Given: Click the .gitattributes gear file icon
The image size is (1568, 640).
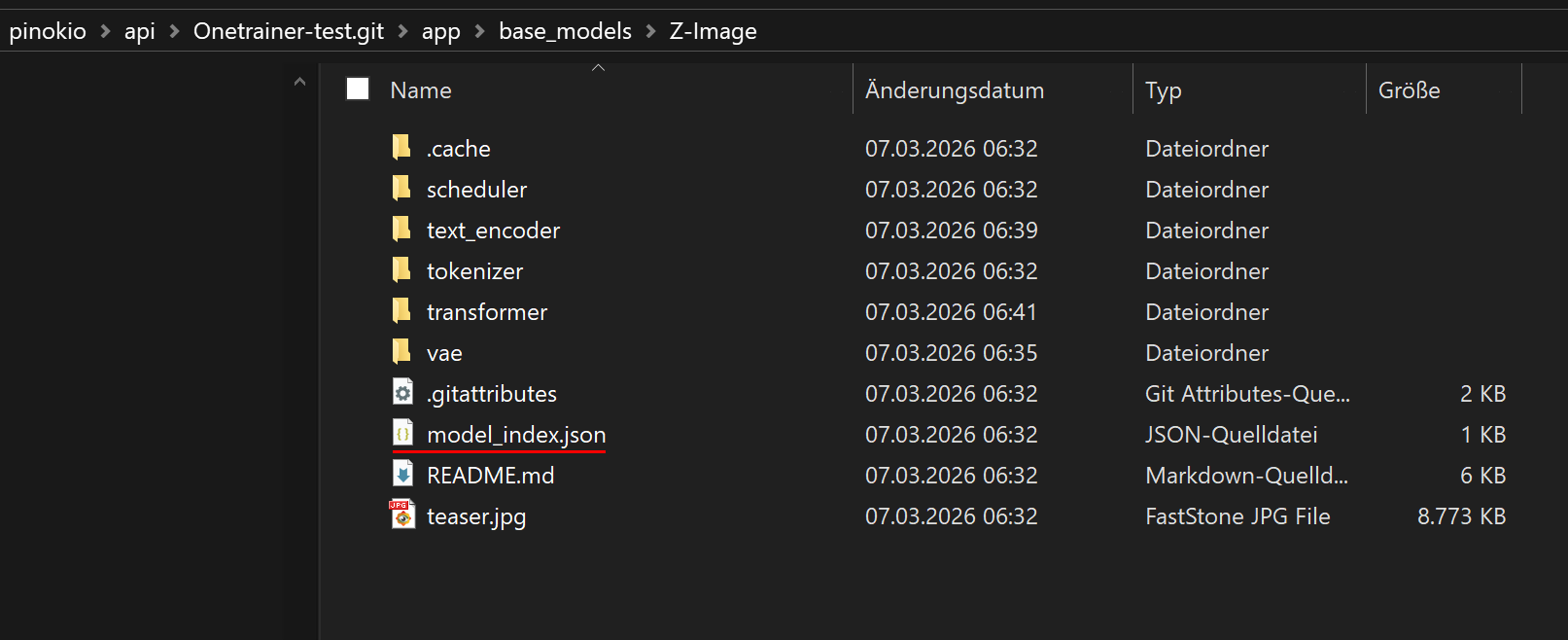Looking at the screenshot, I should [x=402, y=393].
